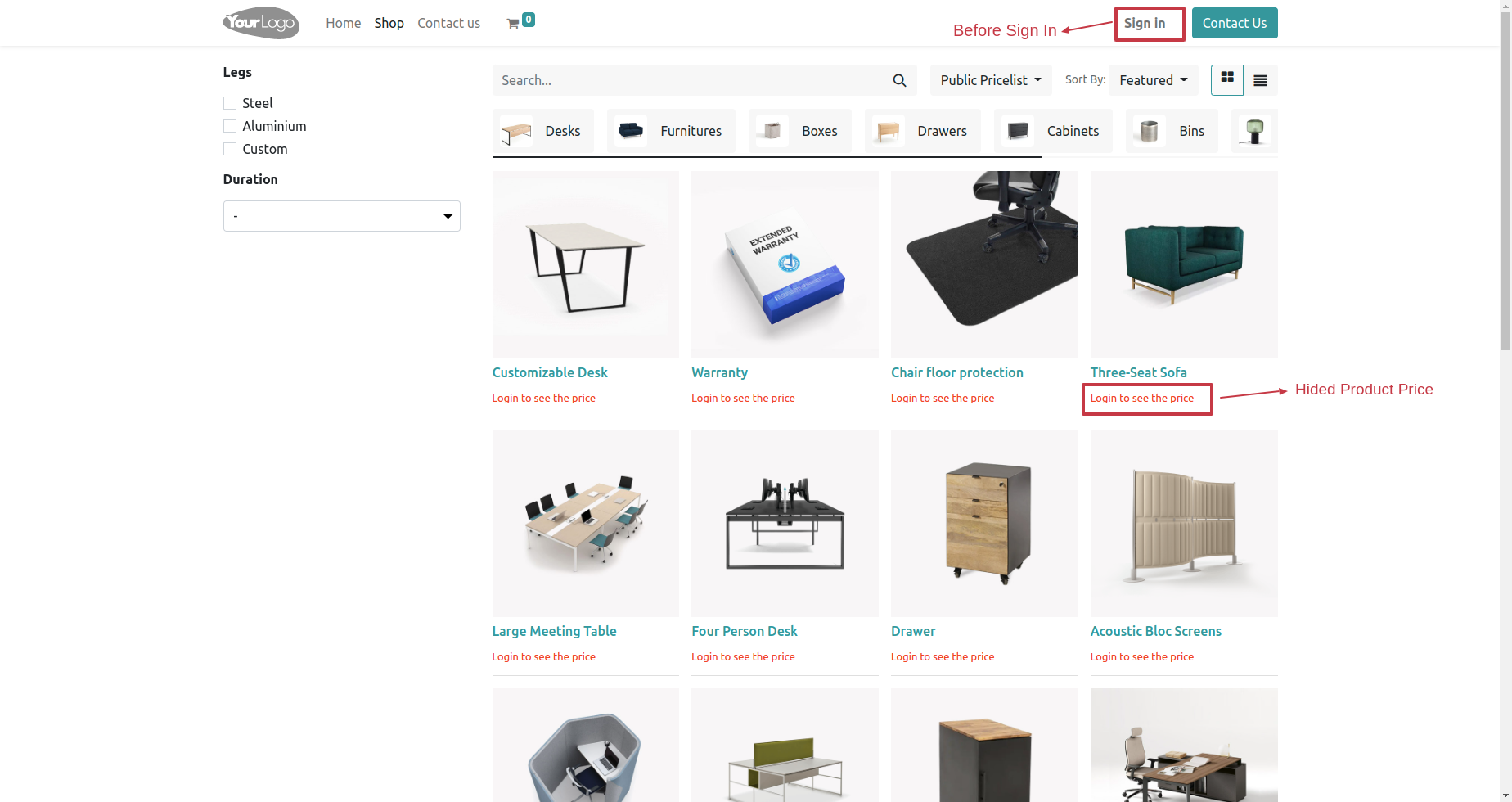Filter by Desks category

543,131
